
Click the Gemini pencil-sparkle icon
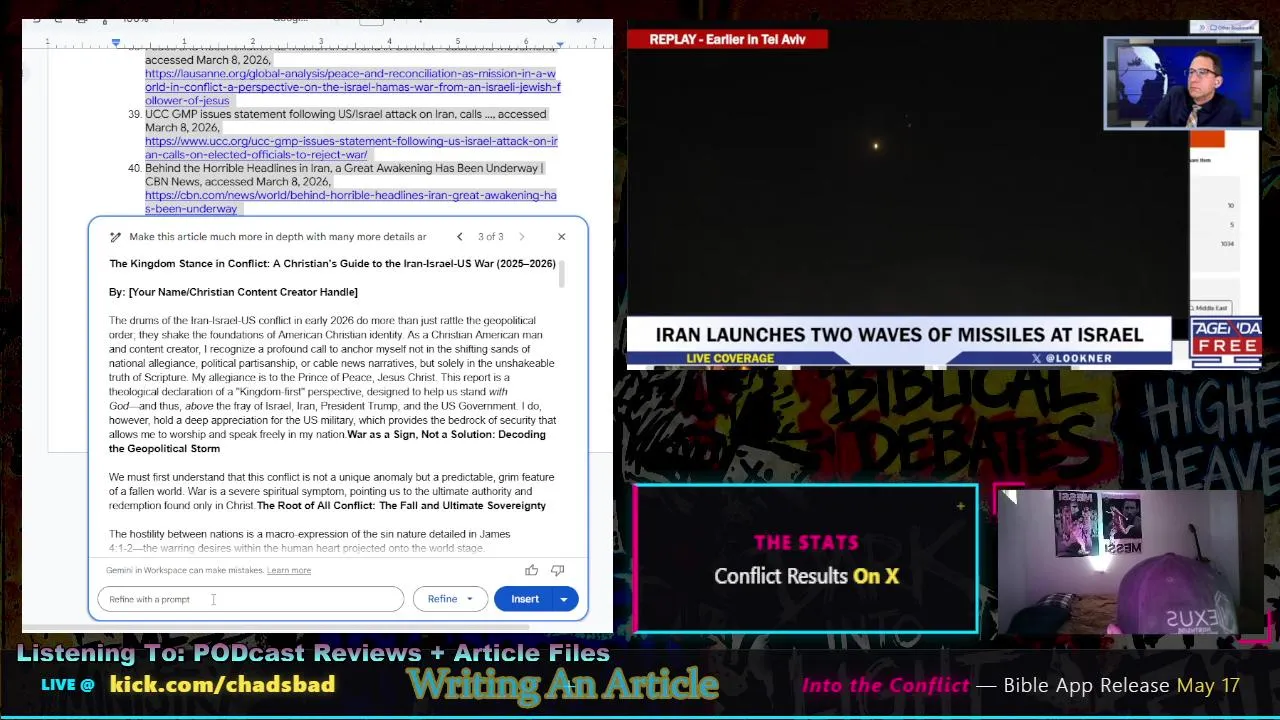click(115, 237)
